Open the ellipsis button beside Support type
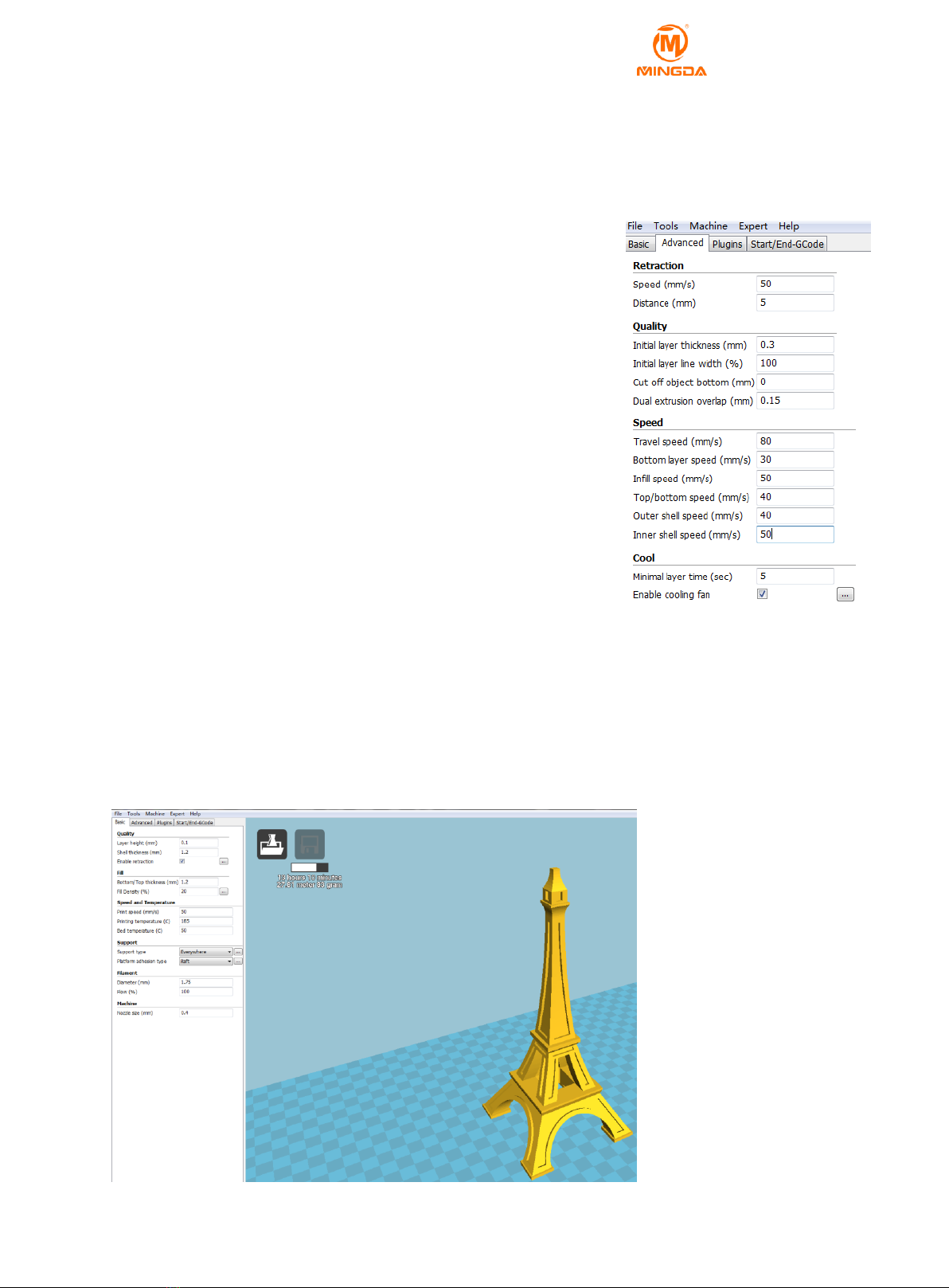The image size is (949, 1288). pos(238,952)
